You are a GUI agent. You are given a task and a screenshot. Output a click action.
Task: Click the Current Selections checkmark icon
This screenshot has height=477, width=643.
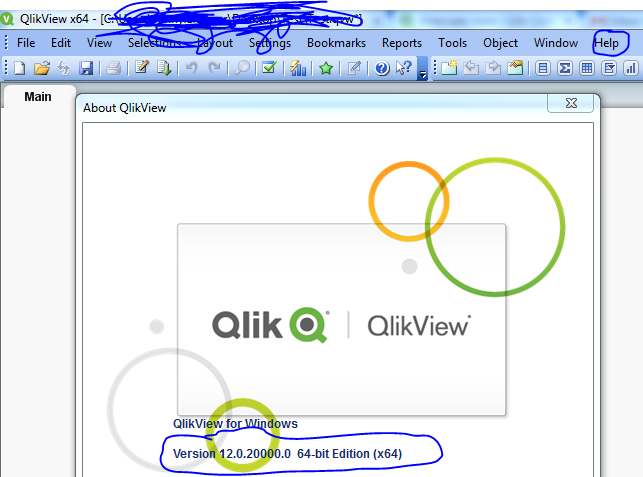click(x=269, y=68)
